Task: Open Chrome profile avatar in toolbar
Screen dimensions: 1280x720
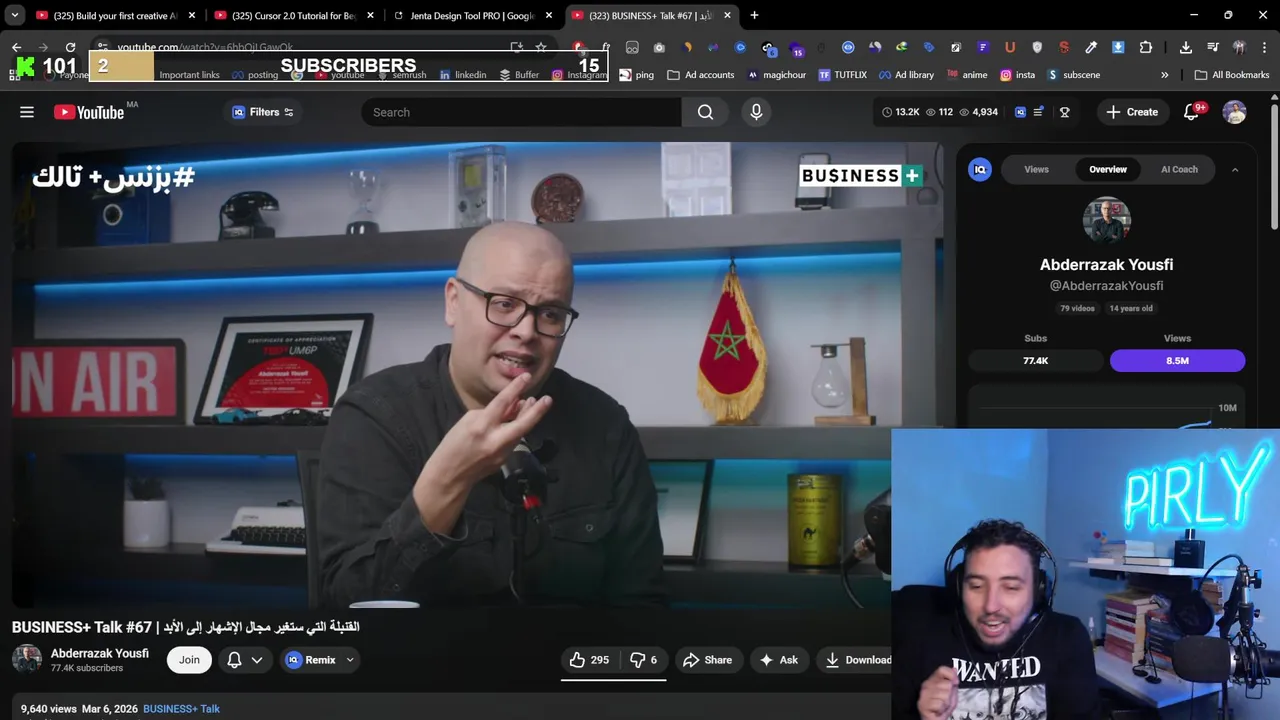Action: point(1239,47)
